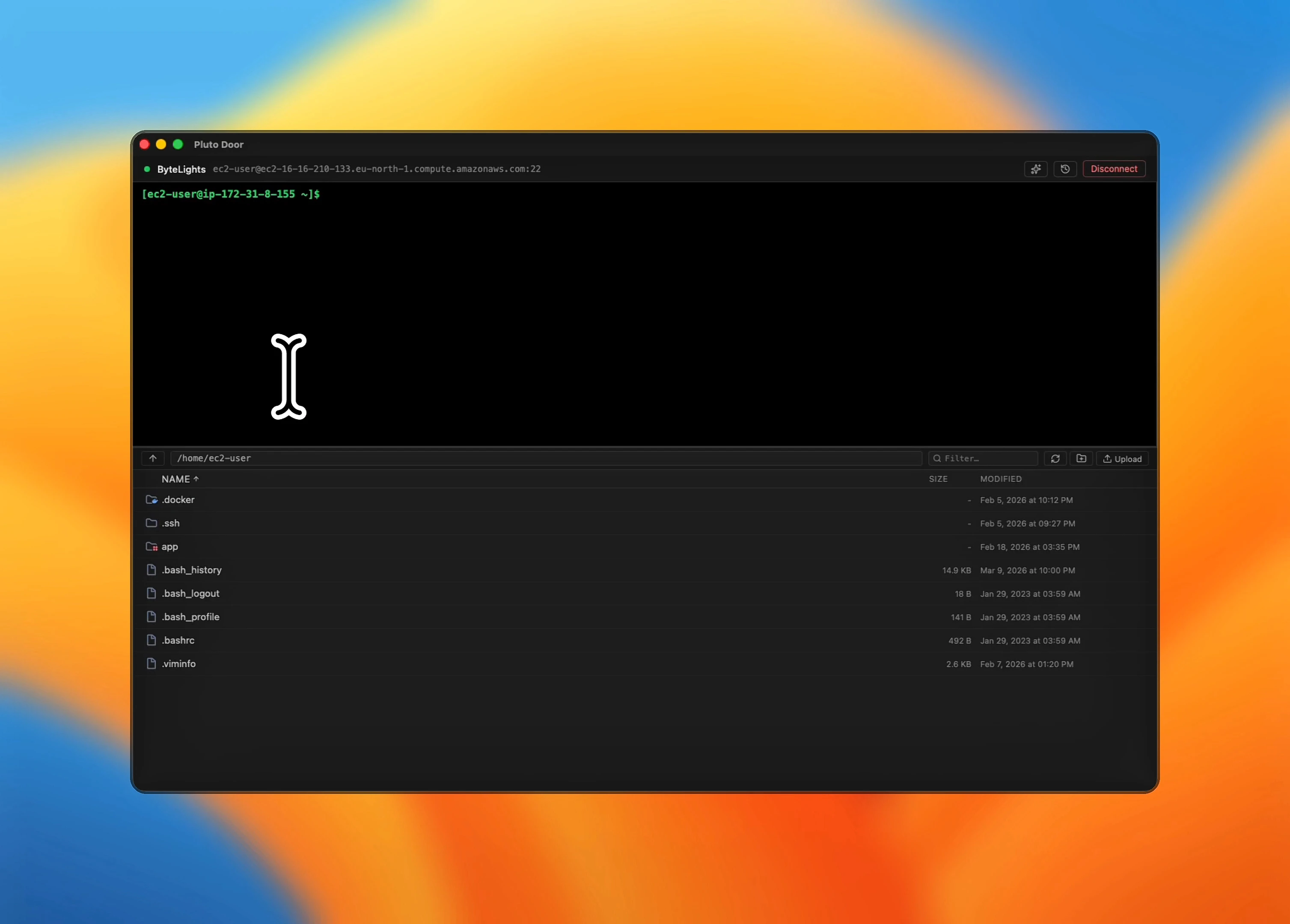Click the .ssh folder icon
Screen dimensions: 1290x924
[151, 523]
